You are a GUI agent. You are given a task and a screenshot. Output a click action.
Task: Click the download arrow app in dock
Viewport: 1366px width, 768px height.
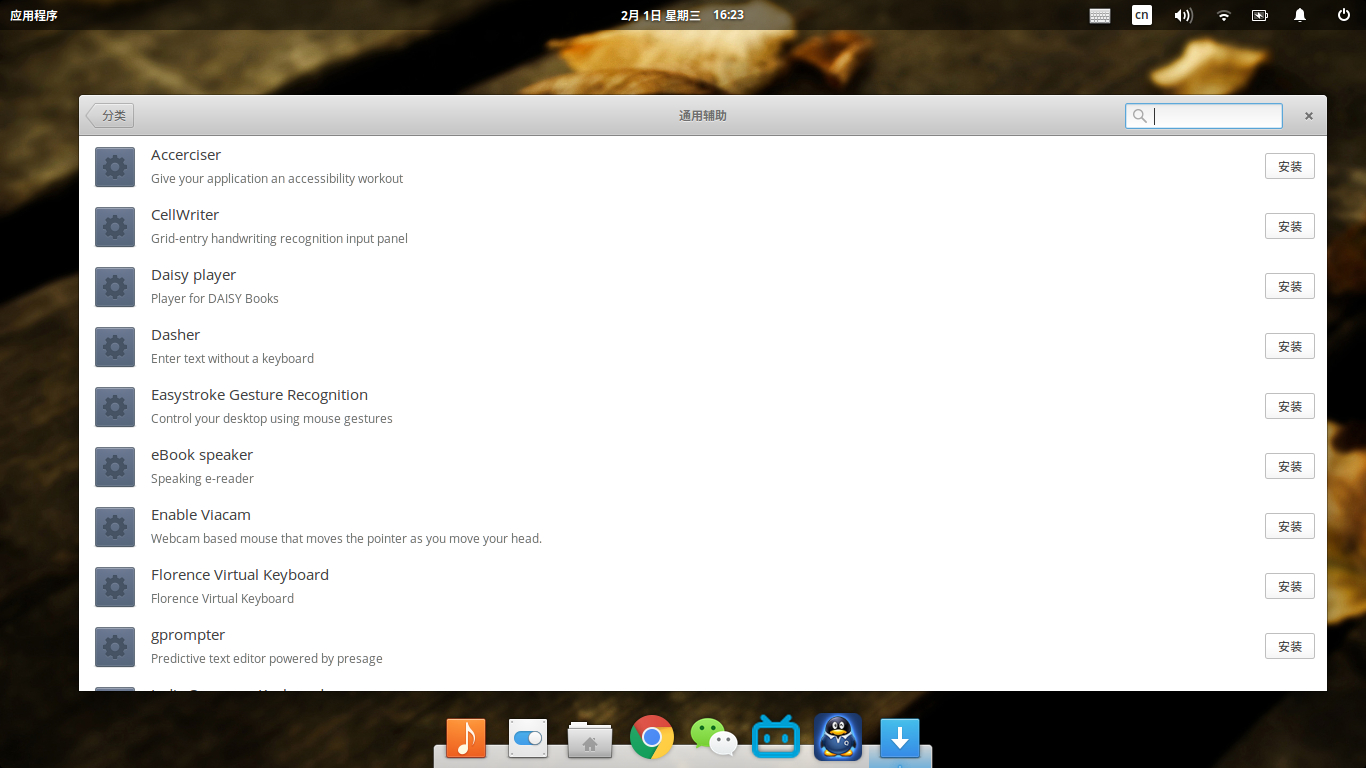pos(900,738)
